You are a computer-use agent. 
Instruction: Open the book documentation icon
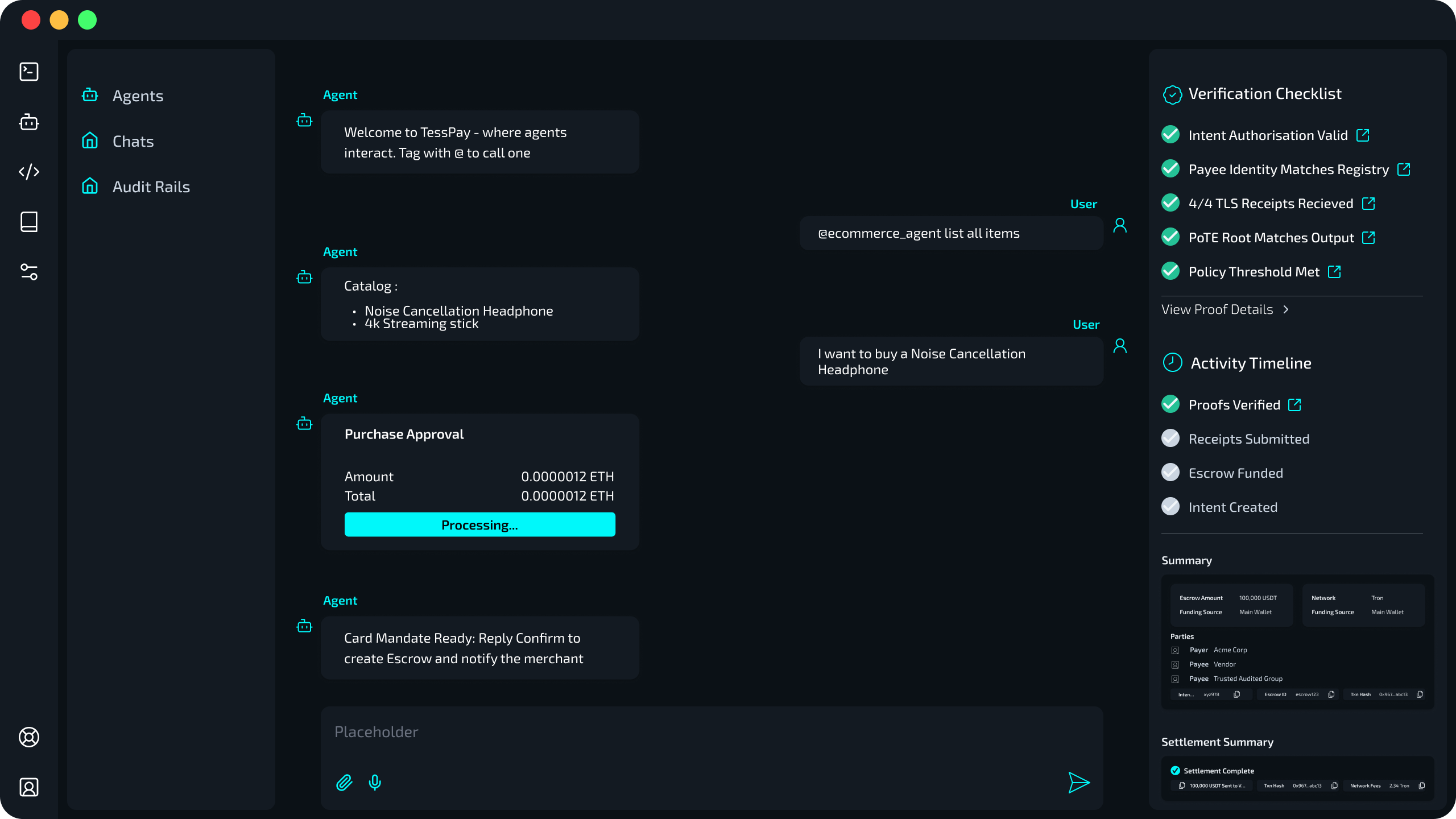click(x=29, y=222)
